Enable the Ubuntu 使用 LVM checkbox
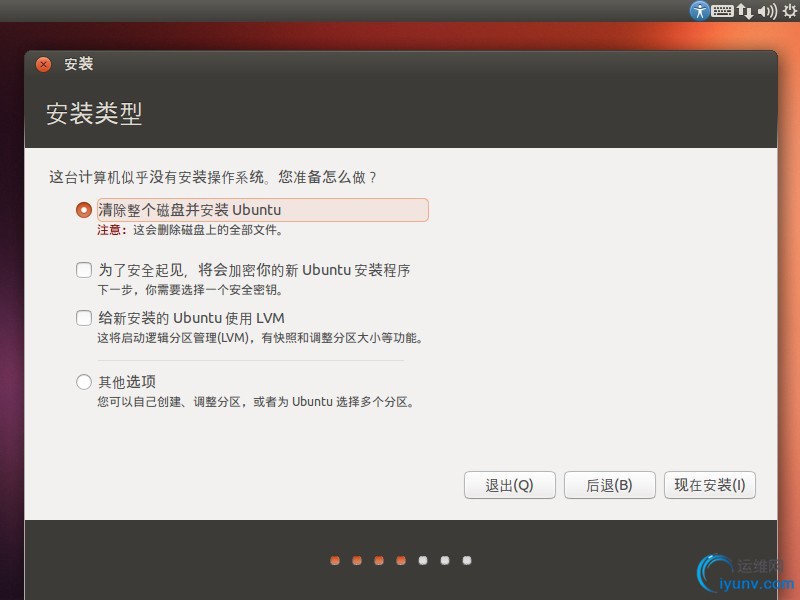 click(84, 318)
